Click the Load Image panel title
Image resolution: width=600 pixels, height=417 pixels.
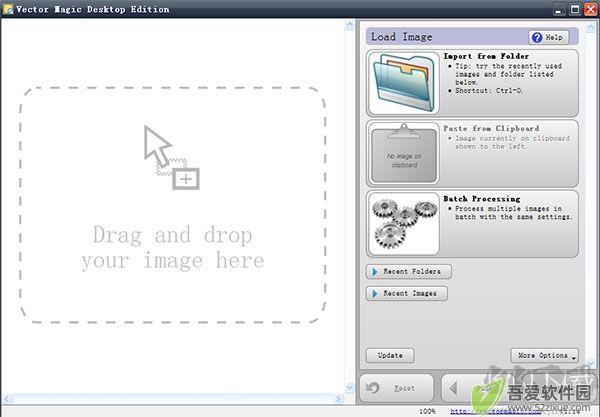tap(402, 37)
